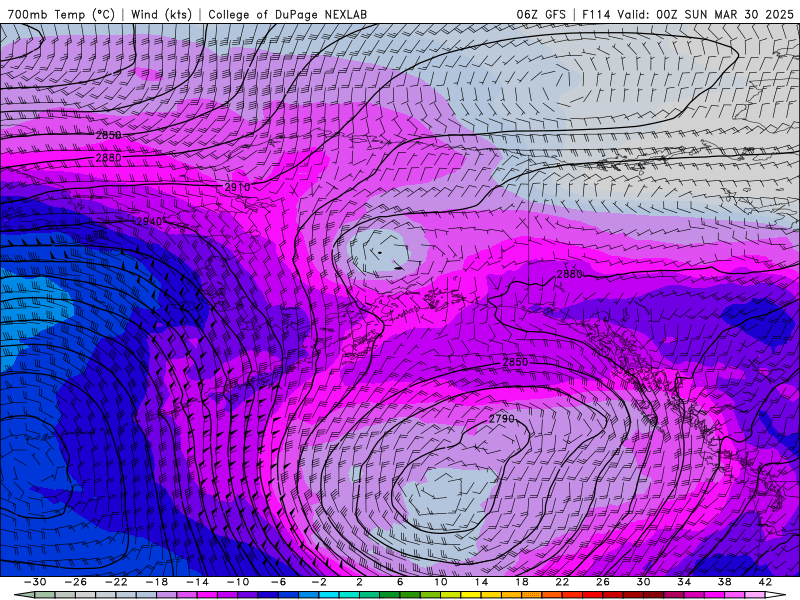Click the -10 color scale label
This screenshot has width=800, height=600.
[x=238, y=582]
